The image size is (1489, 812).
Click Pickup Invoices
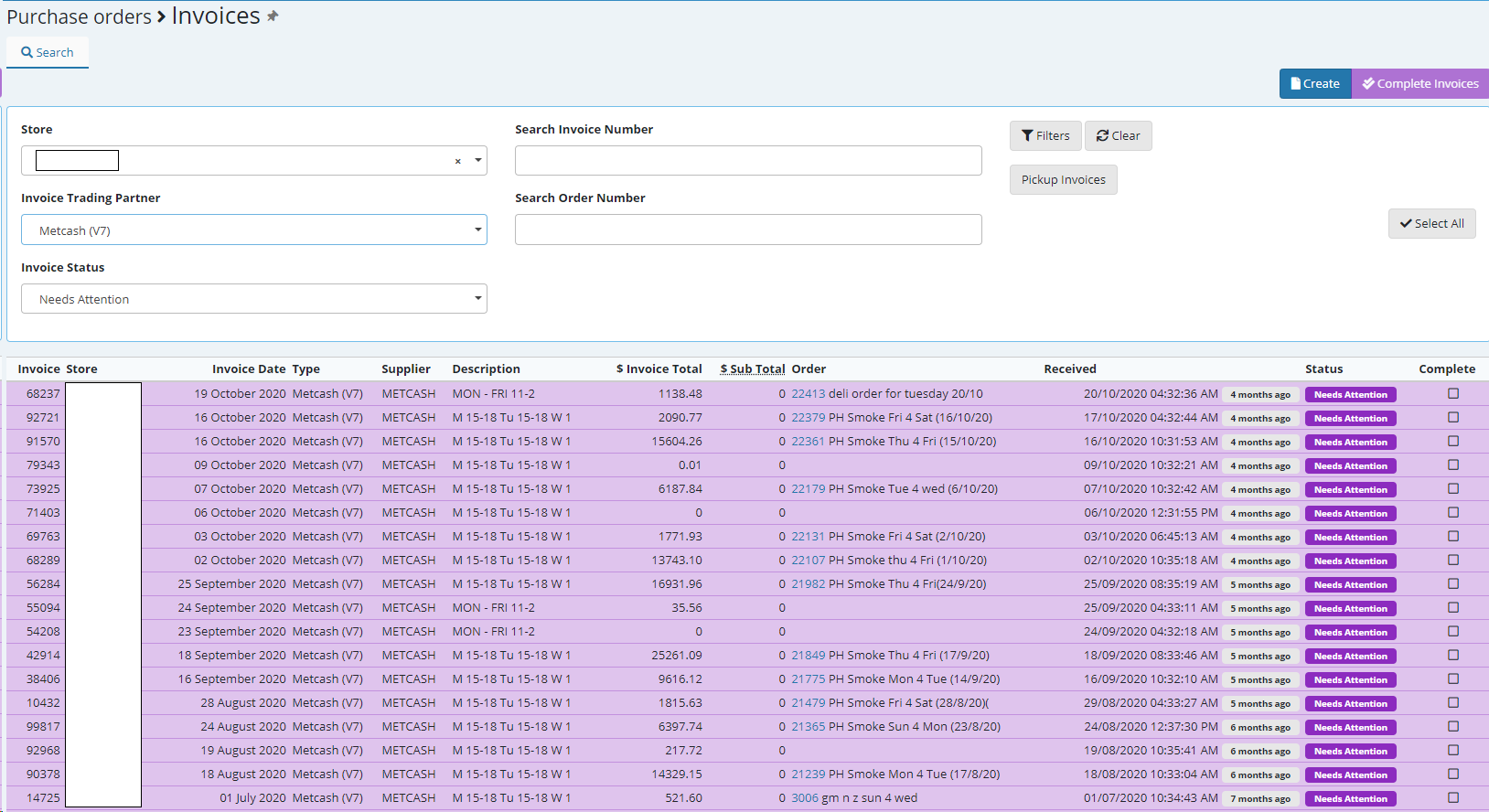pos(1063,179)
